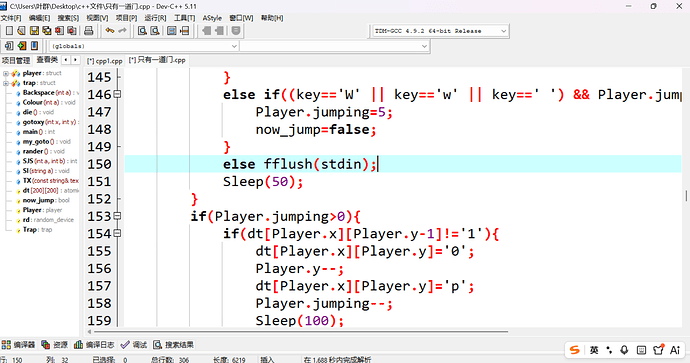This screenshot has width=690, height=363.
Task: Click the grayed shield-shaped project options icon
Action: pos(236,30)
